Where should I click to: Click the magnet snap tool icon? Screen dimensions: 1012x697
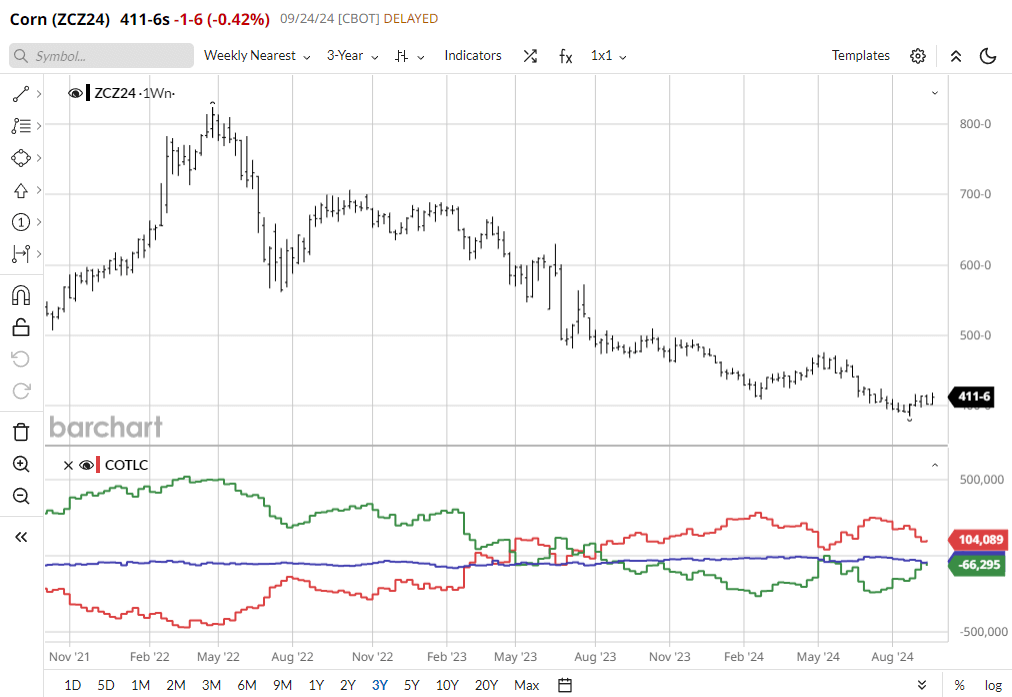(20, 295)
